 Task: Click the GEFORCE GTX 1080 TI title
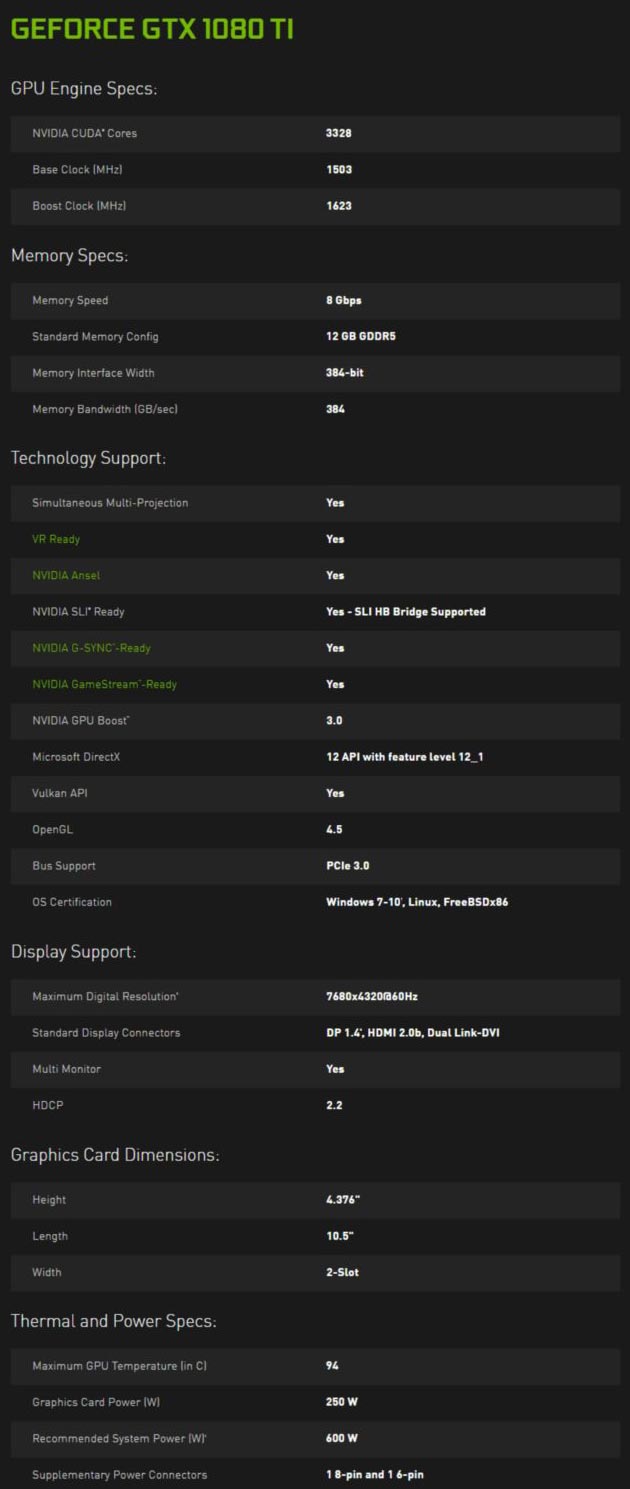tap(152, 28)
